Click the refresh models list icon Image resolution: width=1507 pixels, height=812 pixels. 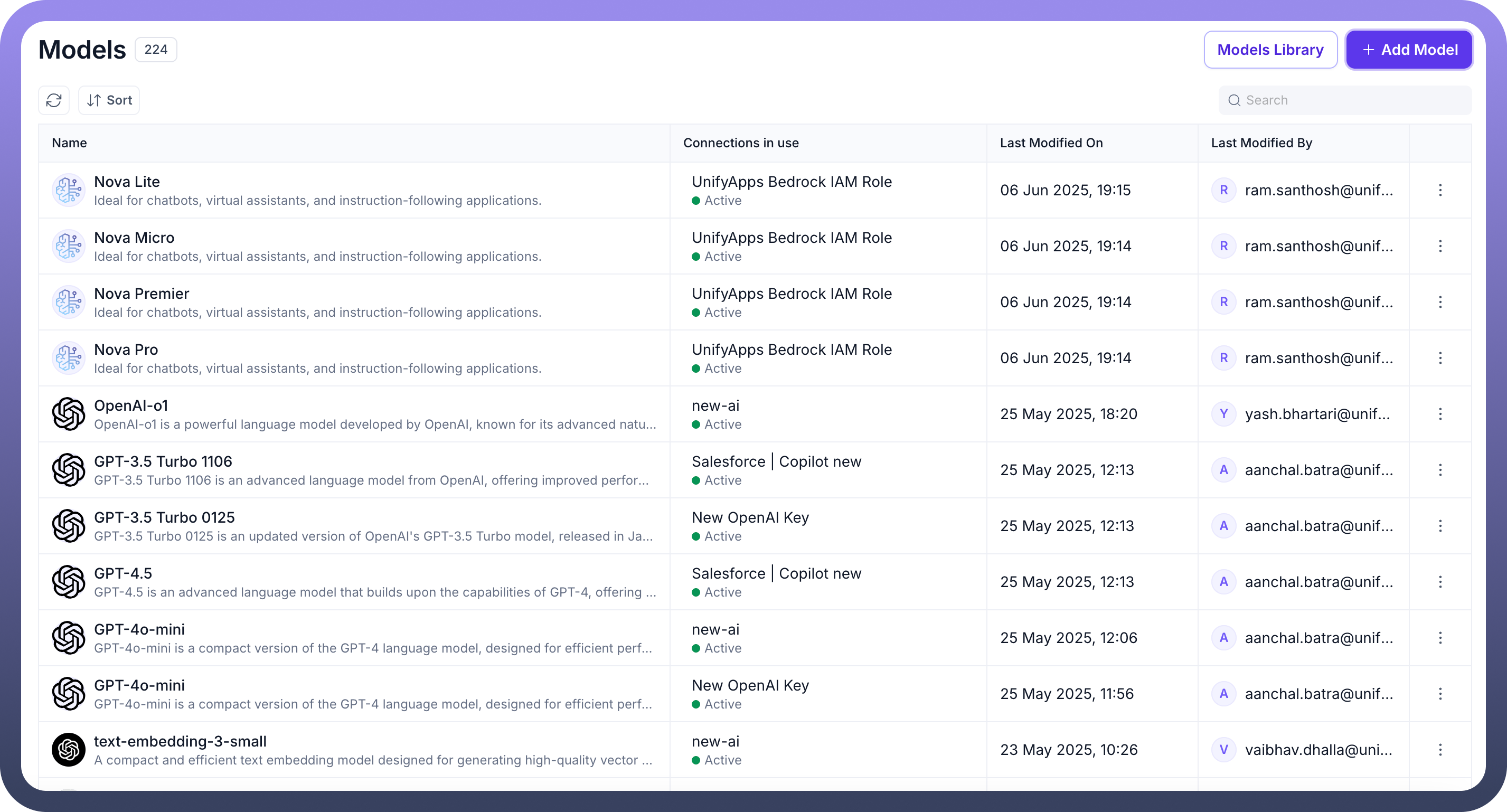(x=54, y=100)
